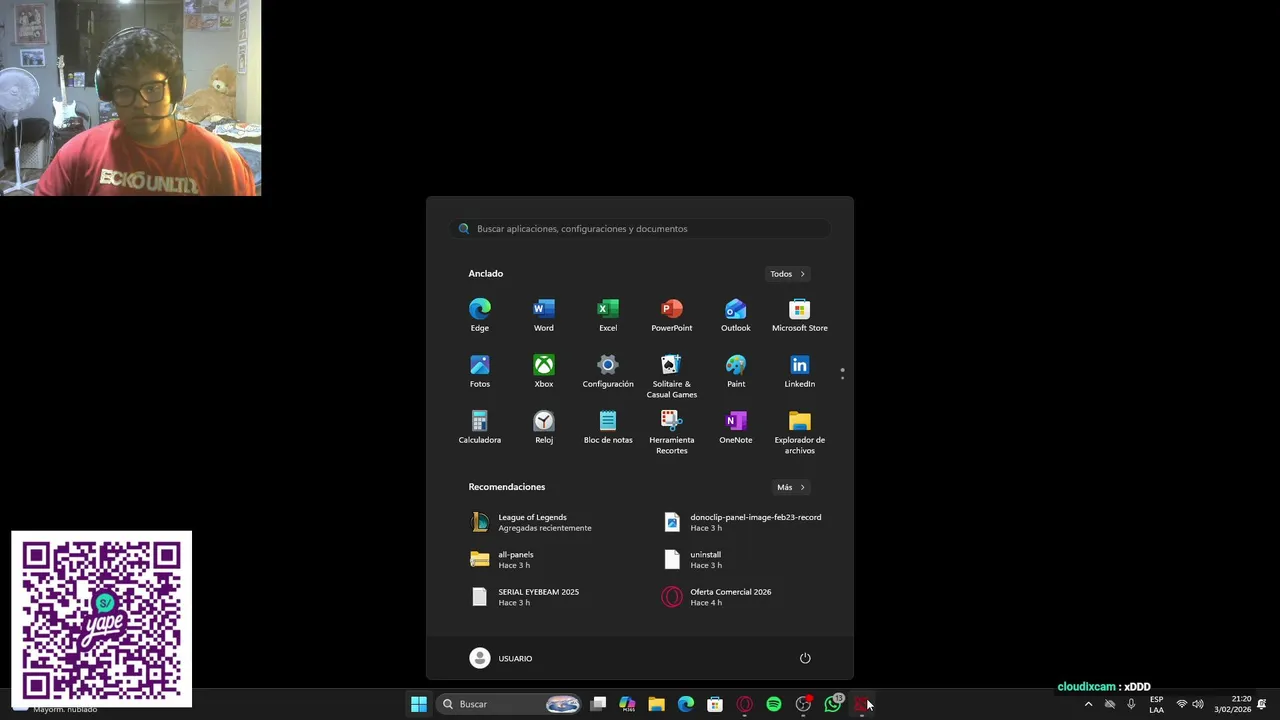
Task: Launch Bloc de notas
Action: point(608,427)
